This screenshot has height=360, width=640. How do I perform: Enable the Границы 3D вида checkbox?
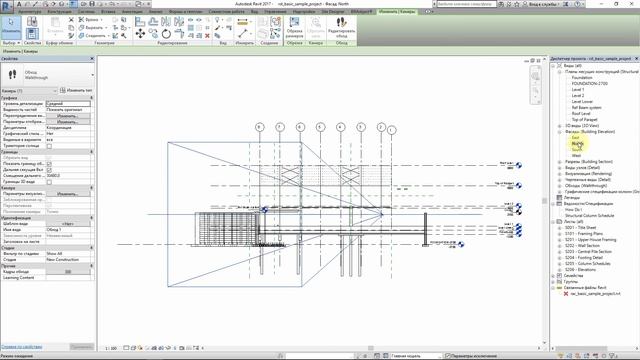(49, 182)
